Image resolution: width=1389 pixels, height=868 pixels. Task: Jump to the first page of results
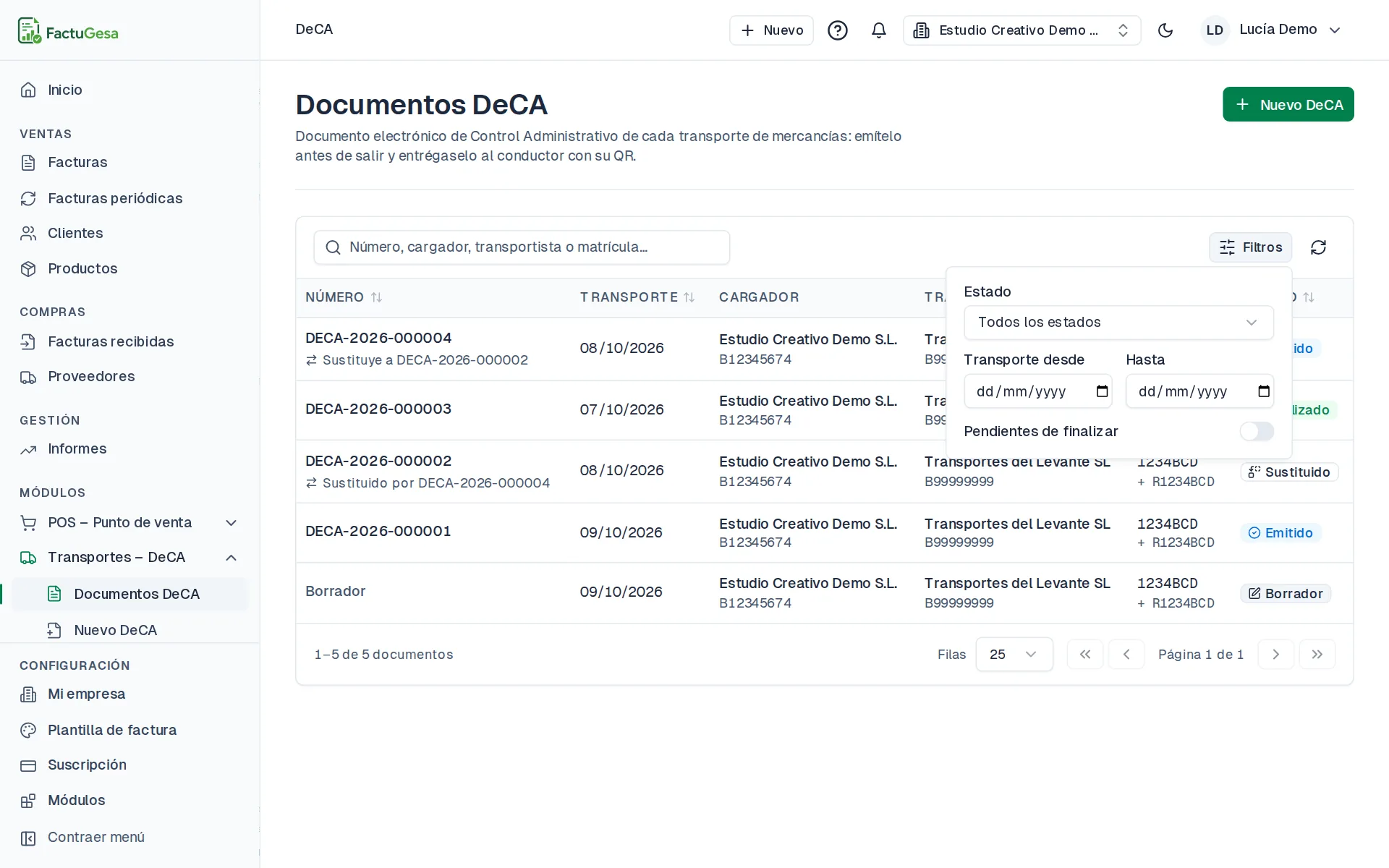(1085, 655)
